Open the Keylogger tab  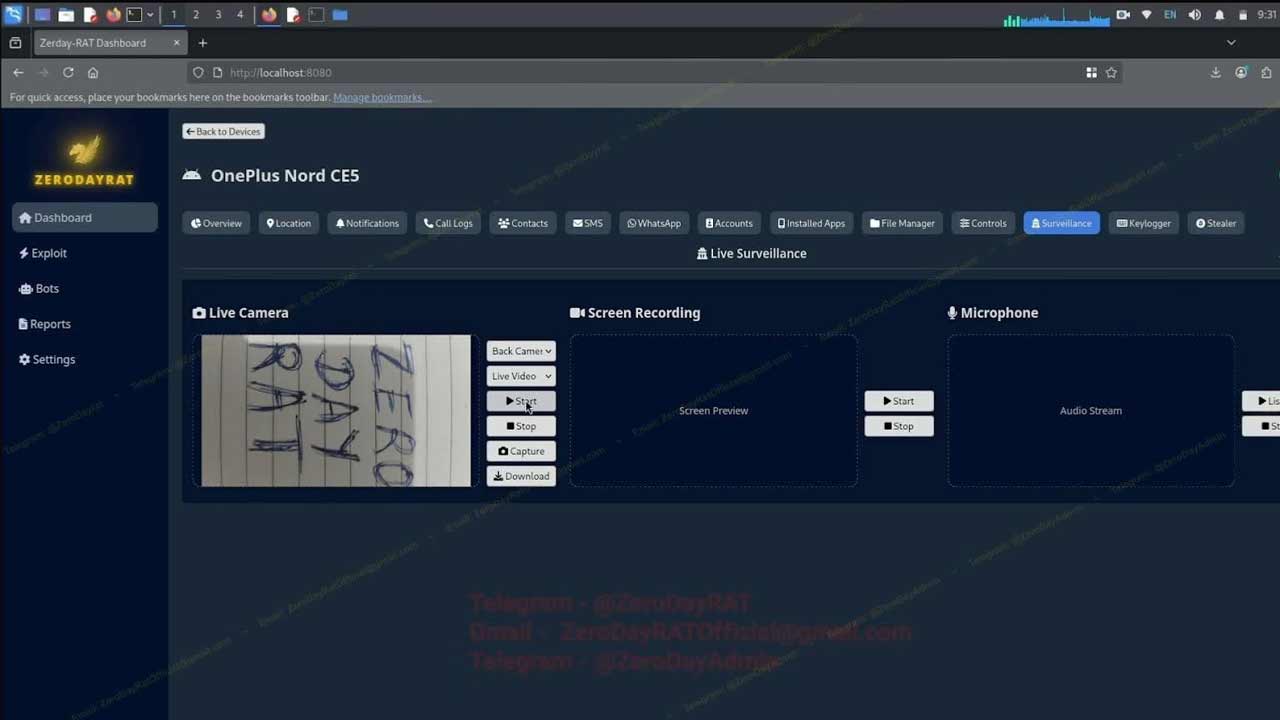click(1144, 223)
